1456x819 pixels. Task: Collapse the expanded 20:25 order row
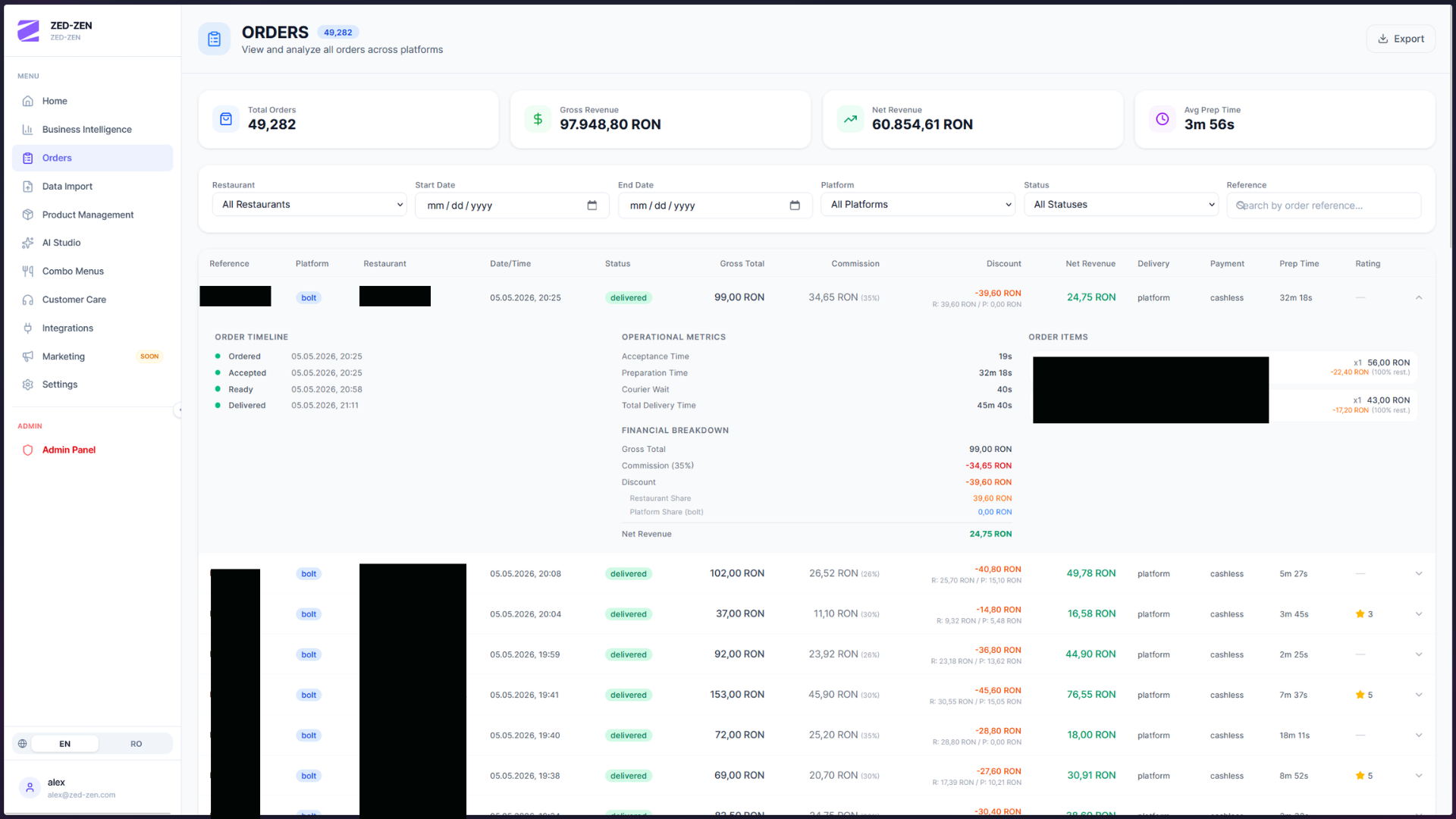[x=1419, y=298]
